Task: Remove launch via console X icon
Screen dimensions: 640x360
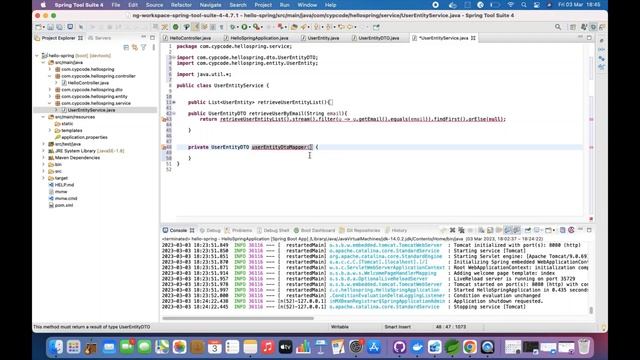Action: pos(452,230)
